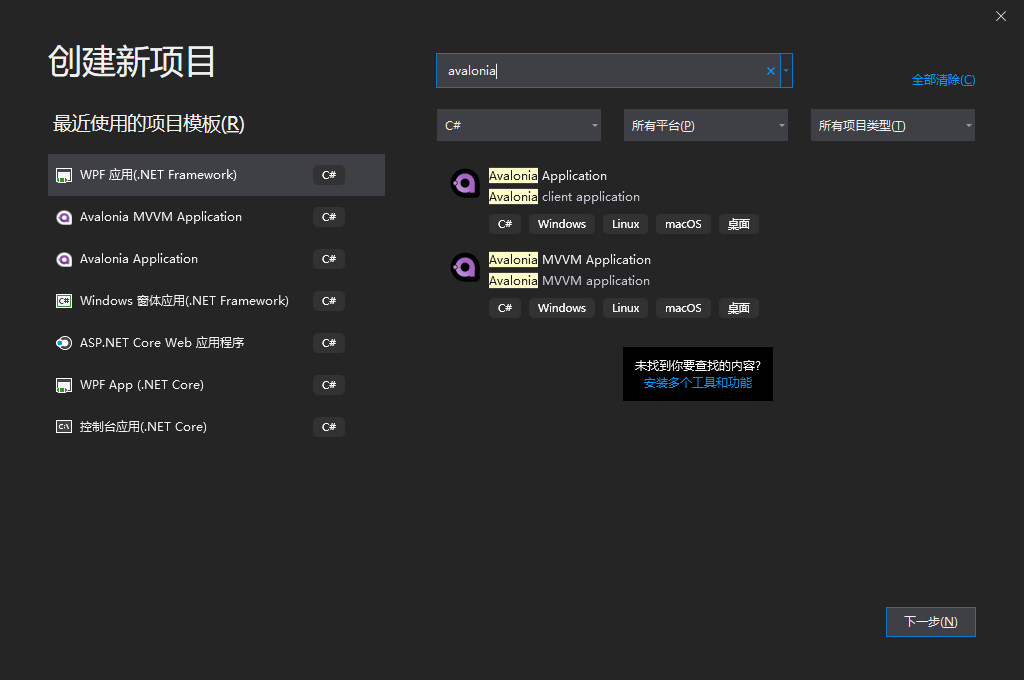Click C# tag beside recent Avalonia MVVM Application
This screenshot has height=680, width=1024.
pos(328,217)
